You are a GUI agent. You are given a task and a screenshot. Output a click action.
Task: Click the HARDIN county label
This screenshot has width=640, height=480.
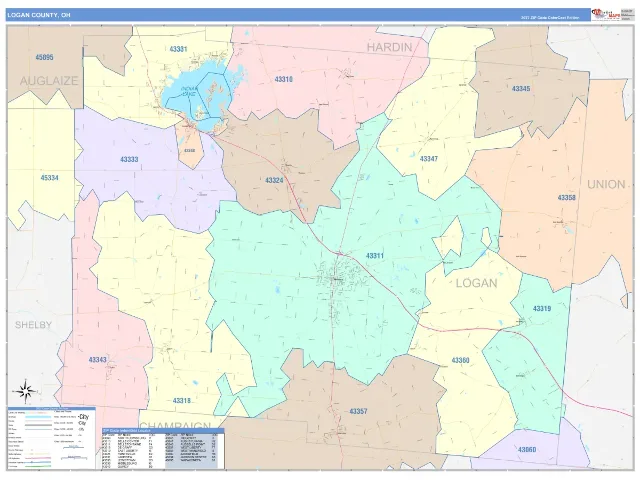[389, 47]
